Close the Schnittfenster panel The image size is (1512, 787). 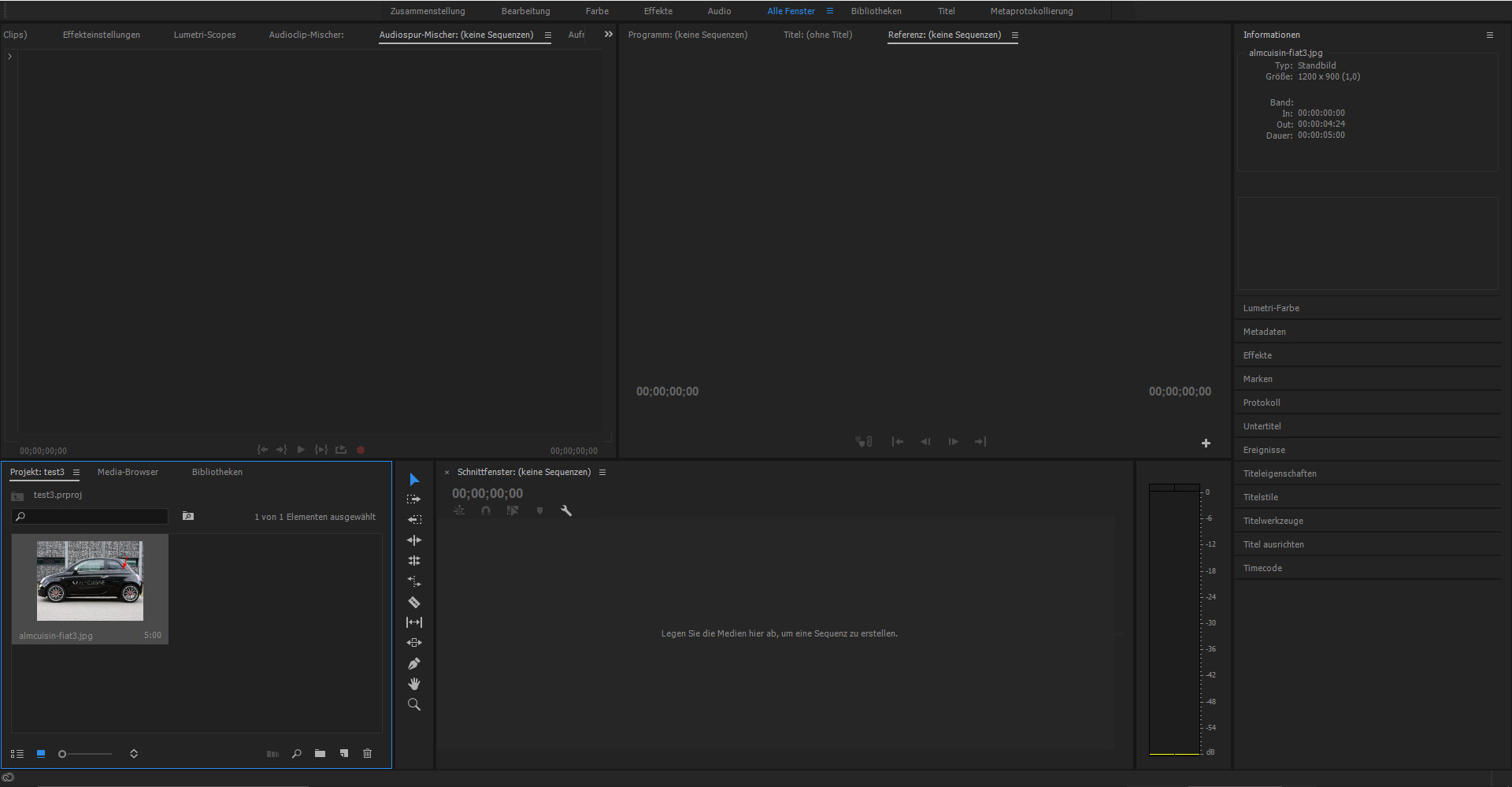(x=447, y=473)
